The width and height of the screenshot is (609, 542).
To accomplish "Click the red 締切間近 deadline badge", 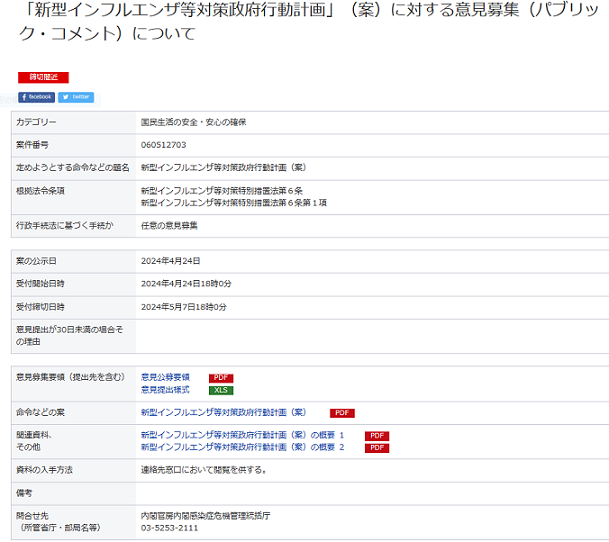I will (43, 77).
